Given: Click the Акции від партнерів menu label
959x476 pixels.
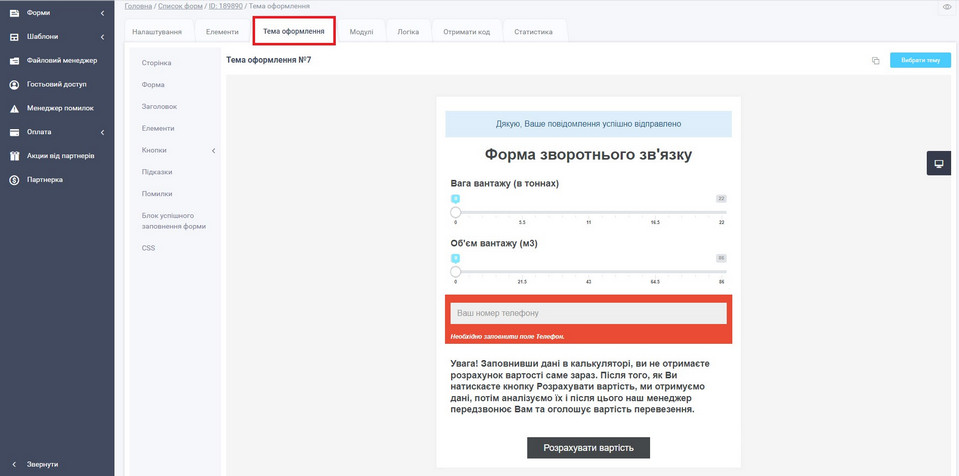Looking at the screenshot, I should tap(61, 156).
